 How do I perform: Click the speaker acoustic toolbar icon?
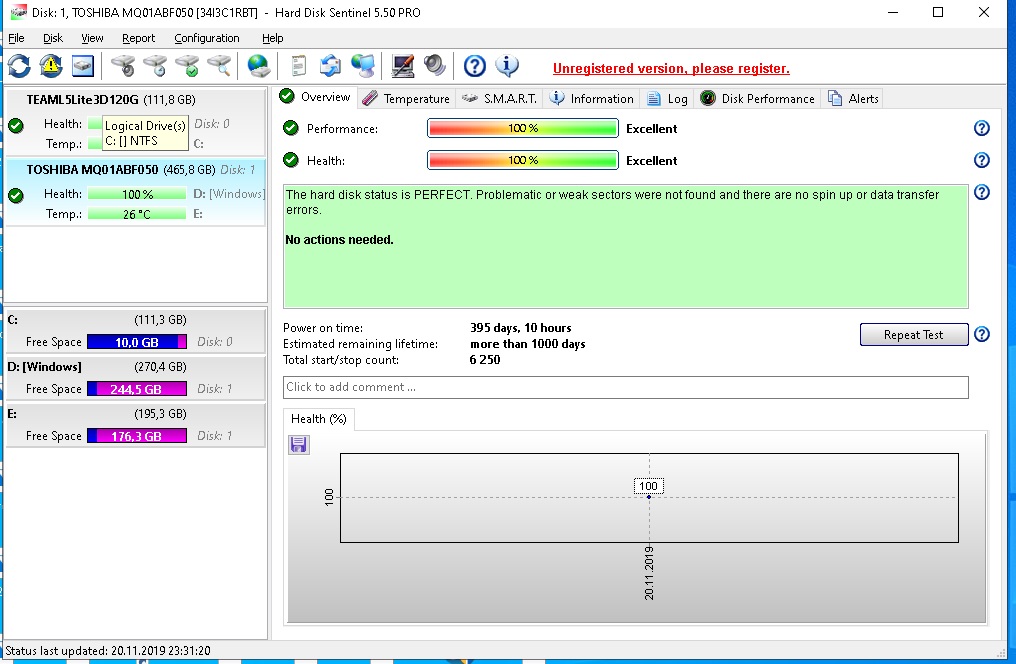tap(435, 65)
